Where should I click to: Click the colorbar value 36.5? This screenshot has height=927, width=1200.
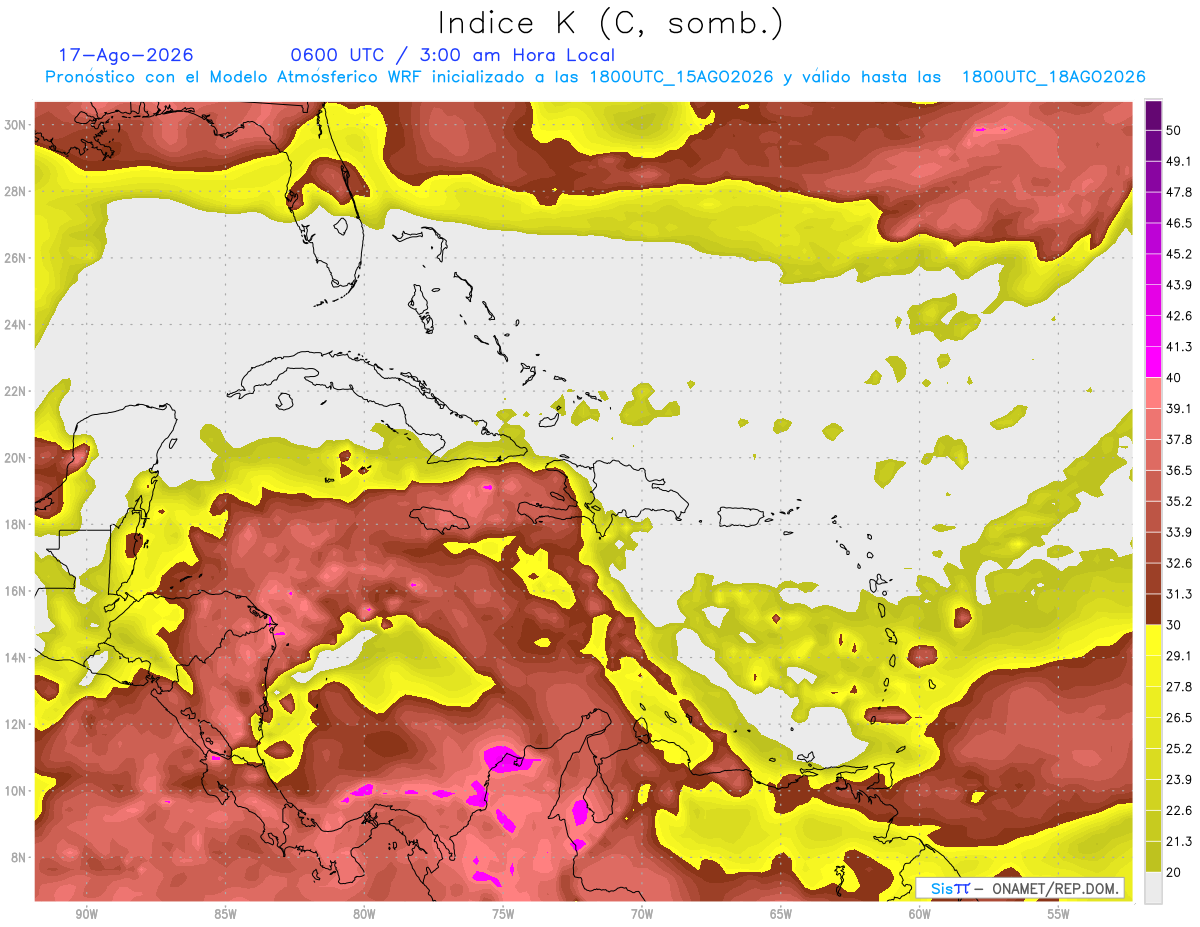coord(1179,470)
